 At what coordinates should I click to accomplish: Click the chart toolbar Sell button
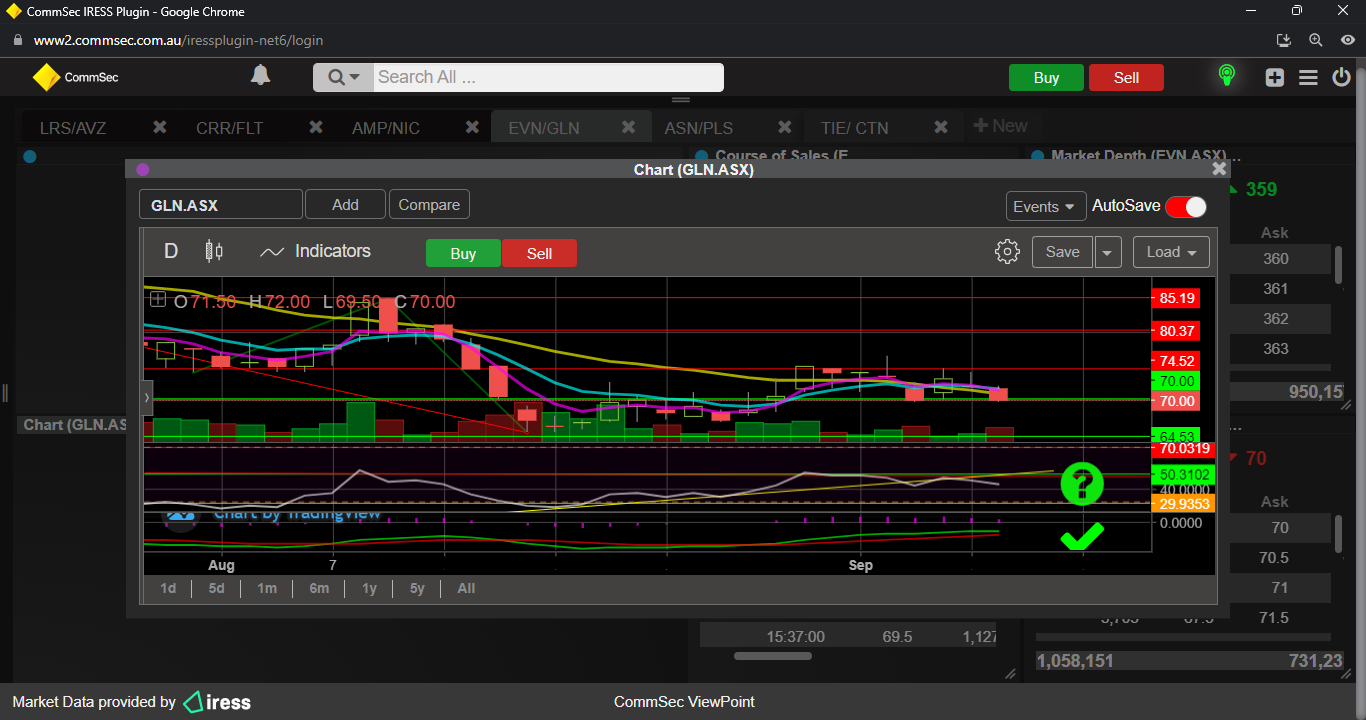540,253
